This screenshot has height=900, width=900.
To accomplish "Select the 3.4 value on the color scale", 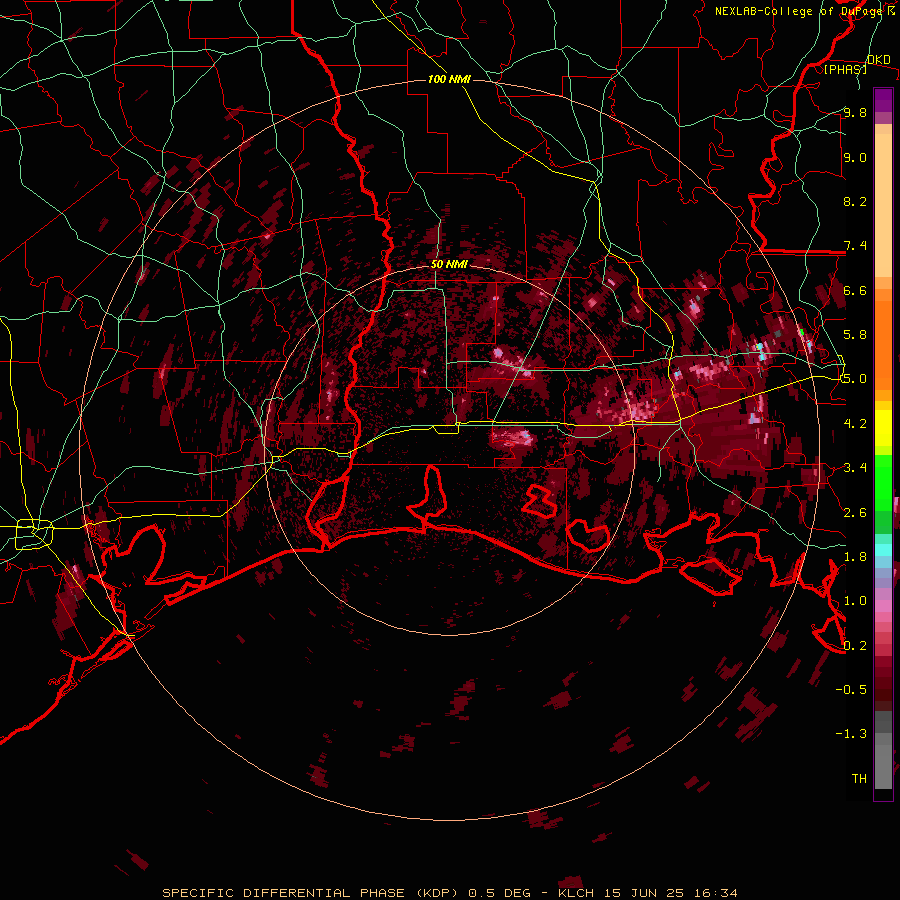I will tap(855, 467).
